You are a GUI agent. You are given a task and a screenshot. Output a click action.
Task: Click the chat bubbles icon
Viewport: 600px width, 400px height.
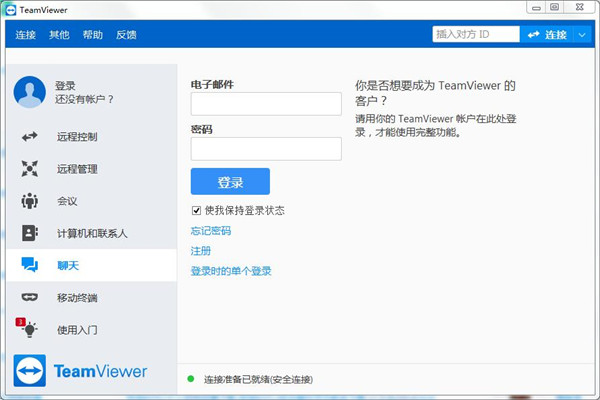click(x=29, y=265)
